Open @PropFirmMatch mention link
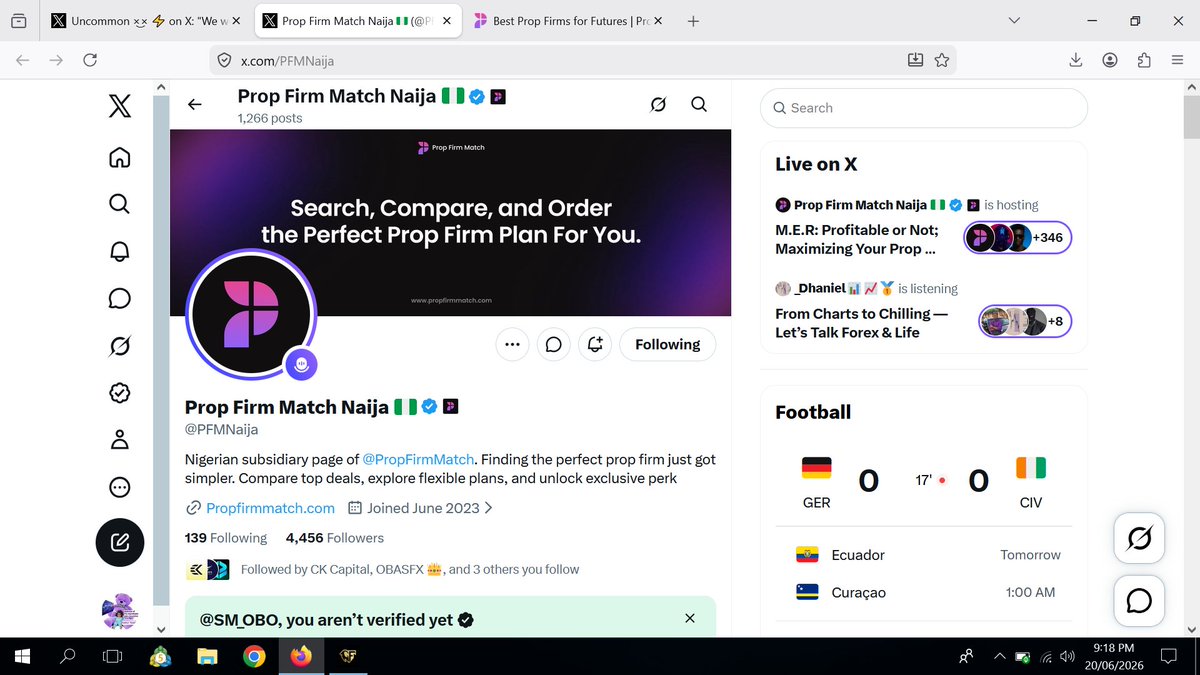Screen dimensions: 1200x675 [418, 459]
